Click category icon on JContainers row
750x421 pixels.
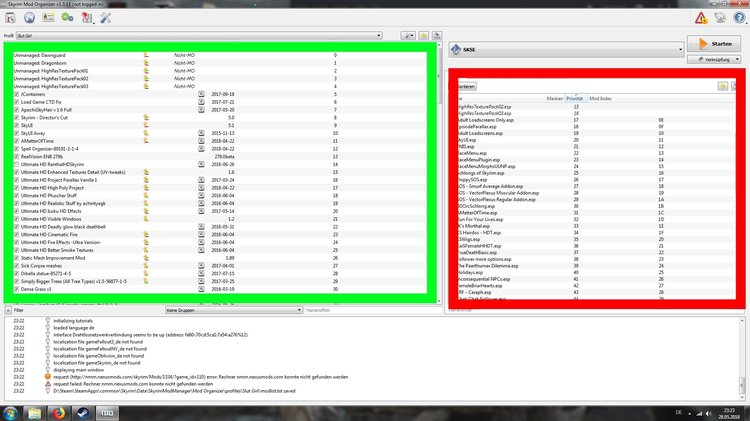(x=201, y=94)
